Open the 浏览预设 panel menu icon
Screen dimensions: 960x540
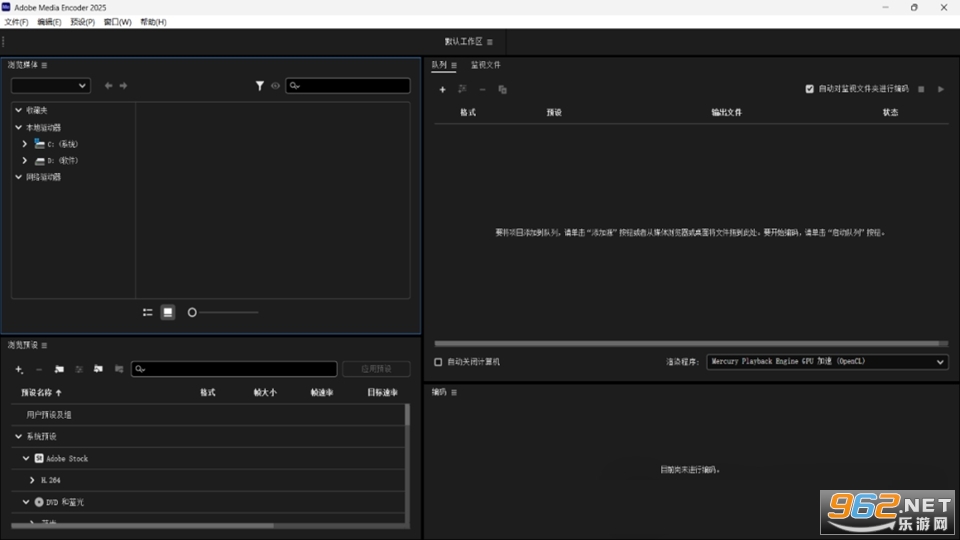44,345
